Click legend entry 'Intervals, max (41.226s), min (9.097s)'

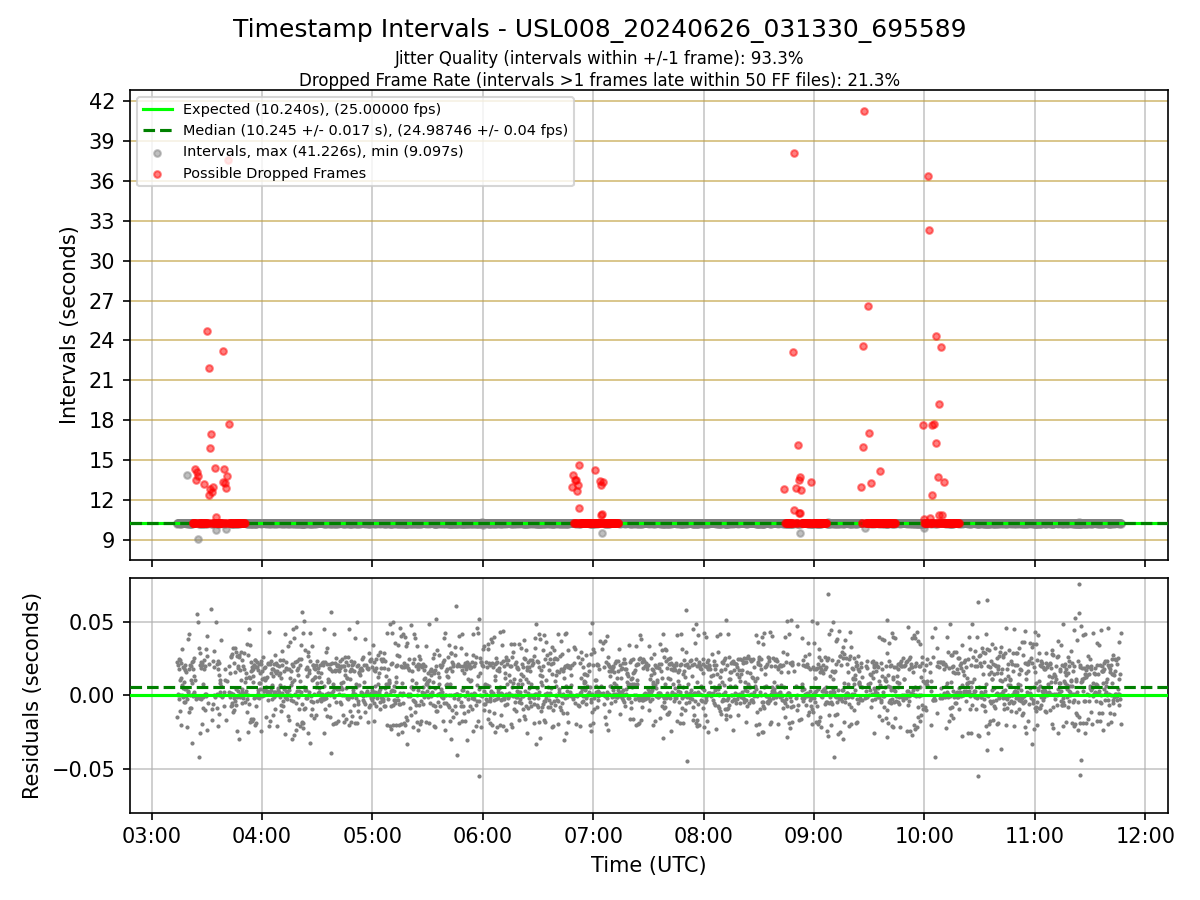click(323, 151)
